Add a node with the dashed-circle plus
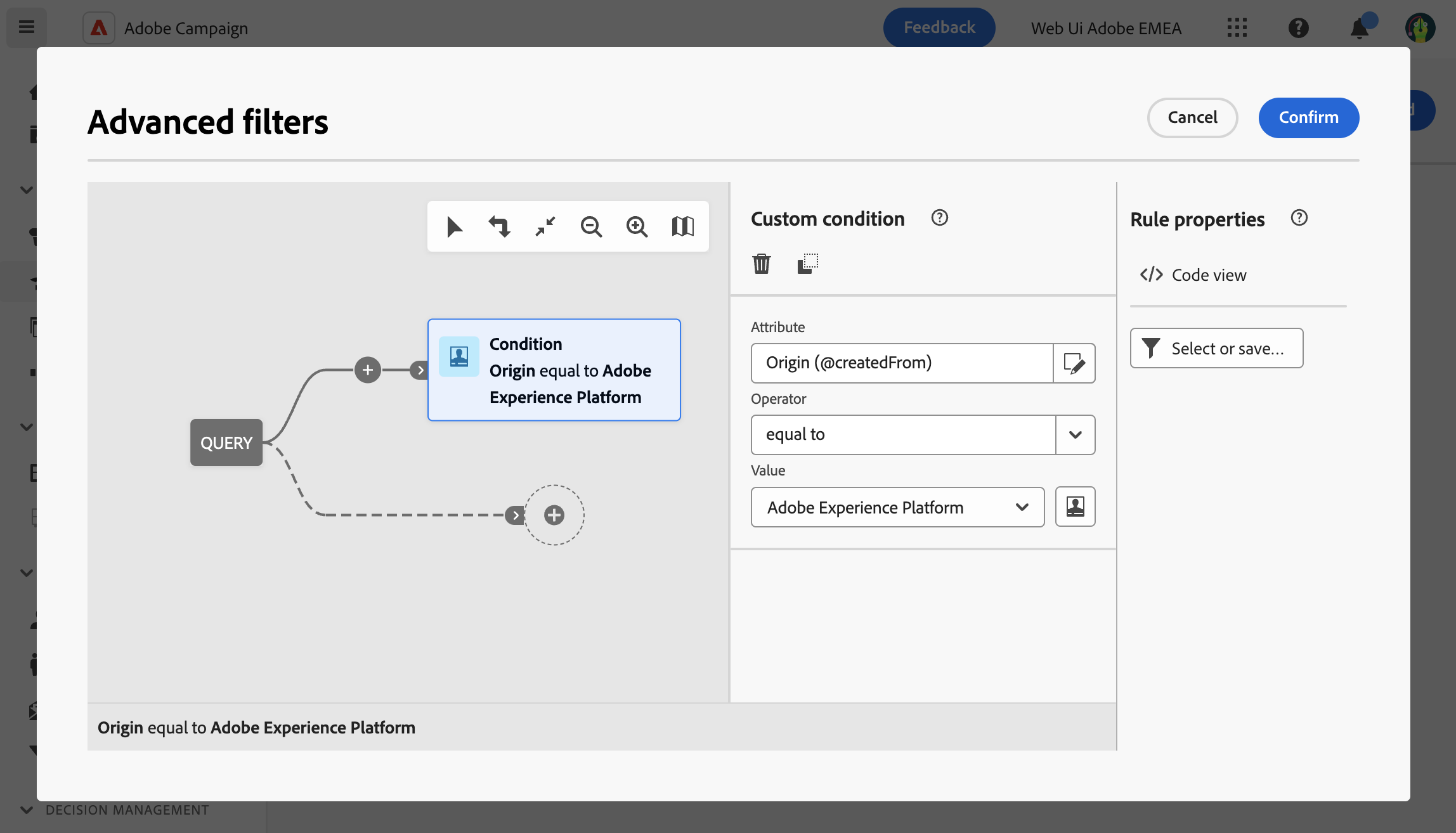Image resolution: width=1456 pixels, height=833 pixels. coord(554,515)
